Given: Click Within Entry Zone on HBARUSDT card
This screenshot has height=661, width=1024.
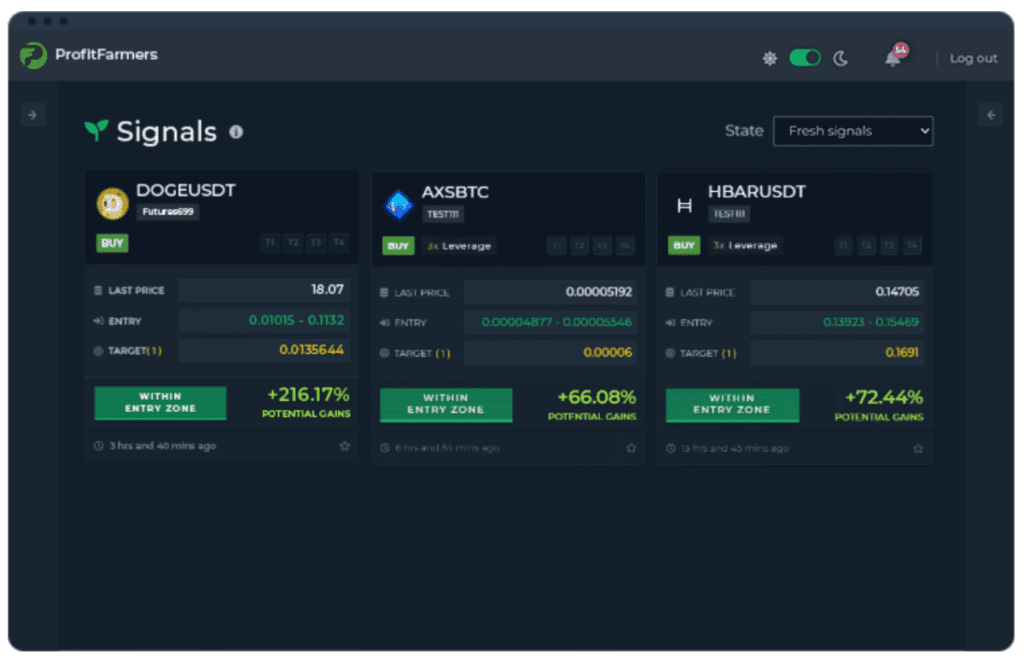Looking at the screenshot, I should [x=732, y=404].
